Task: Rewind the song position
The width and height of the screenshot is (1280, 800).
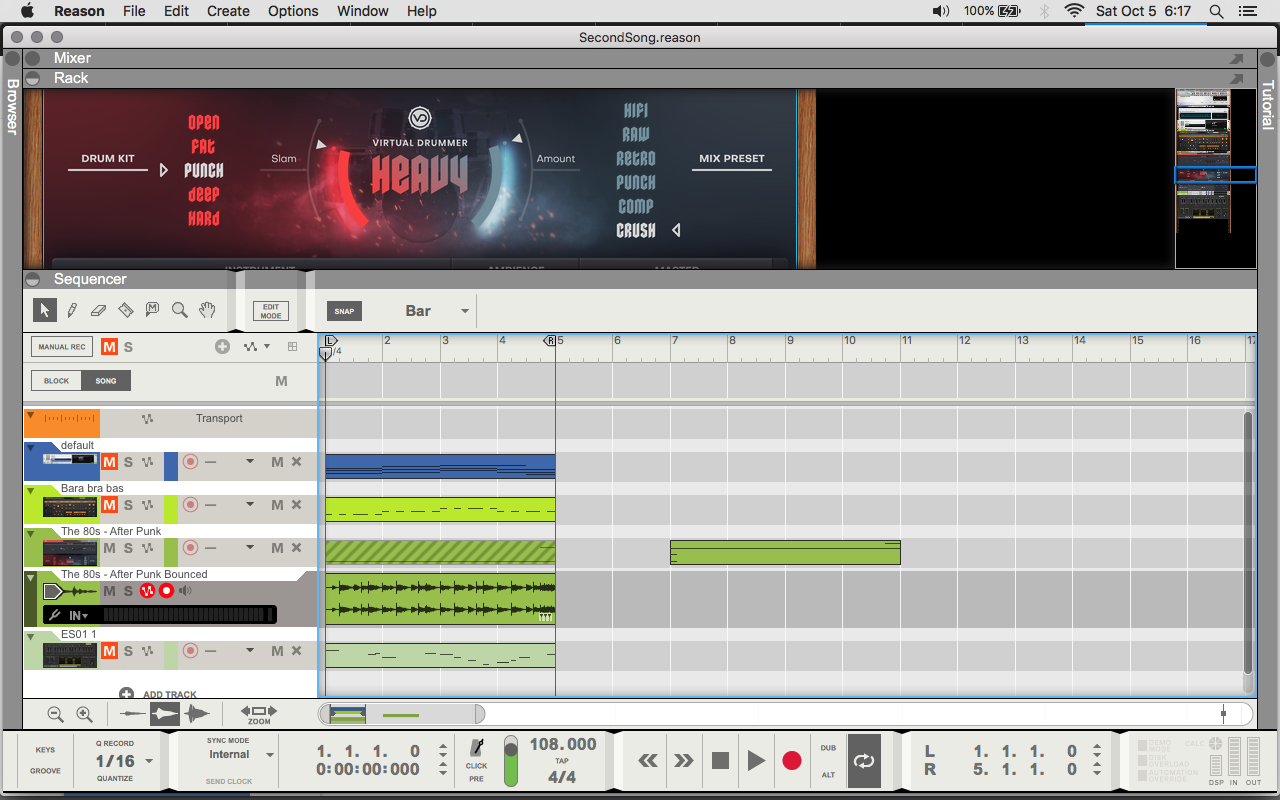Action: pyautogui.click(x=648, y=761)
